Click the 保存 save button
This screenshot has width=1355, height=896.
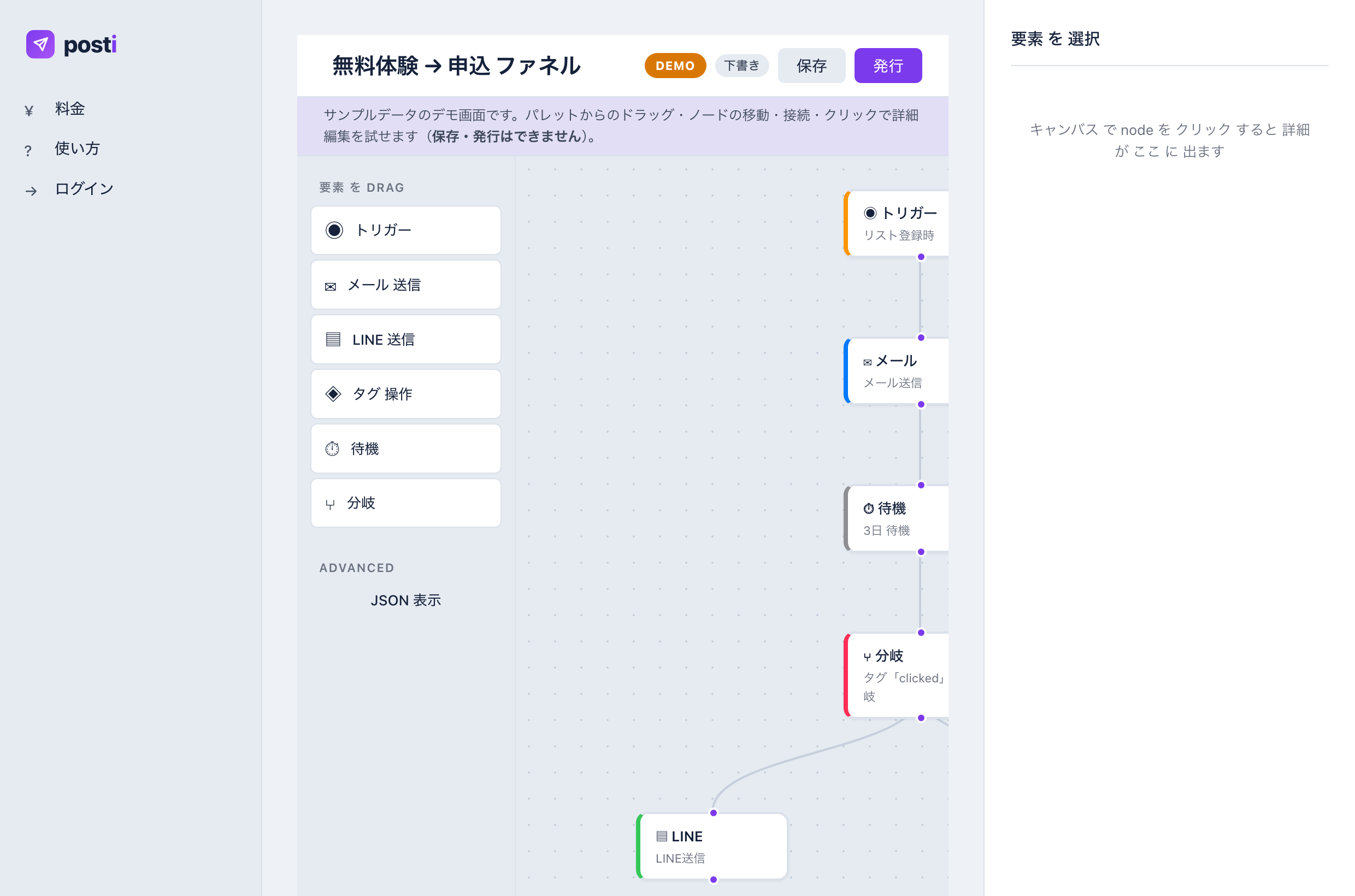(x=811, y=66)
